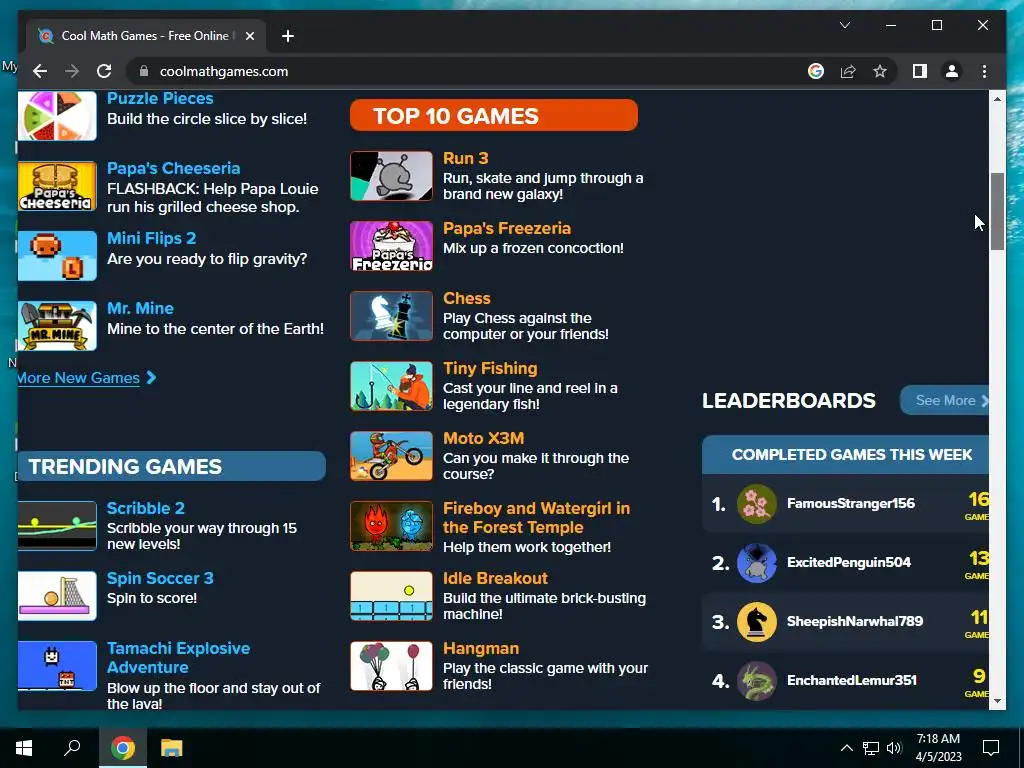Click the scrollbar down arrow
The image size is (1024, 768).
tap(997, 701)
